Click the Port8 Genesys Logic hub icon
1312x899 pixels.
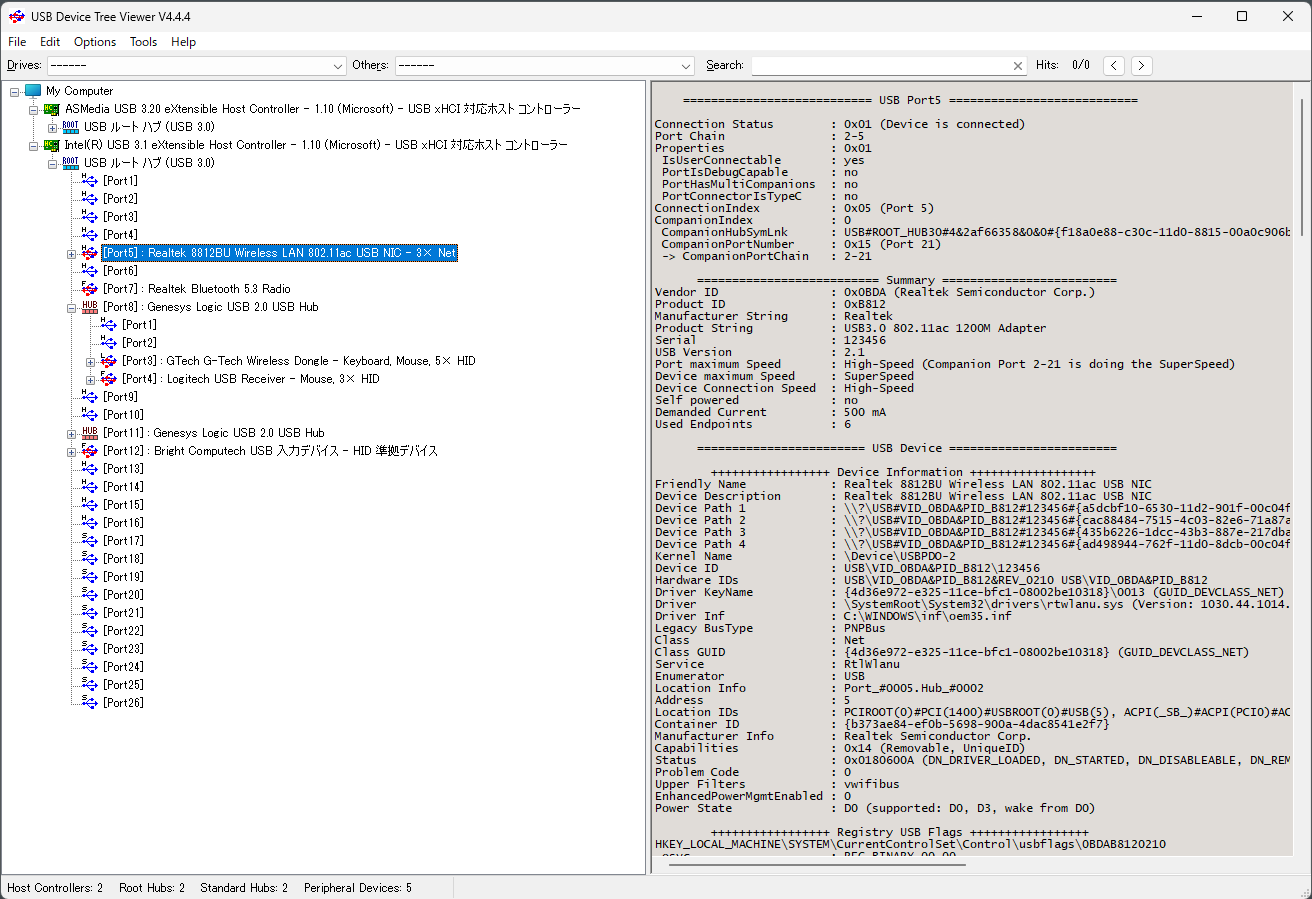point(90,307)
